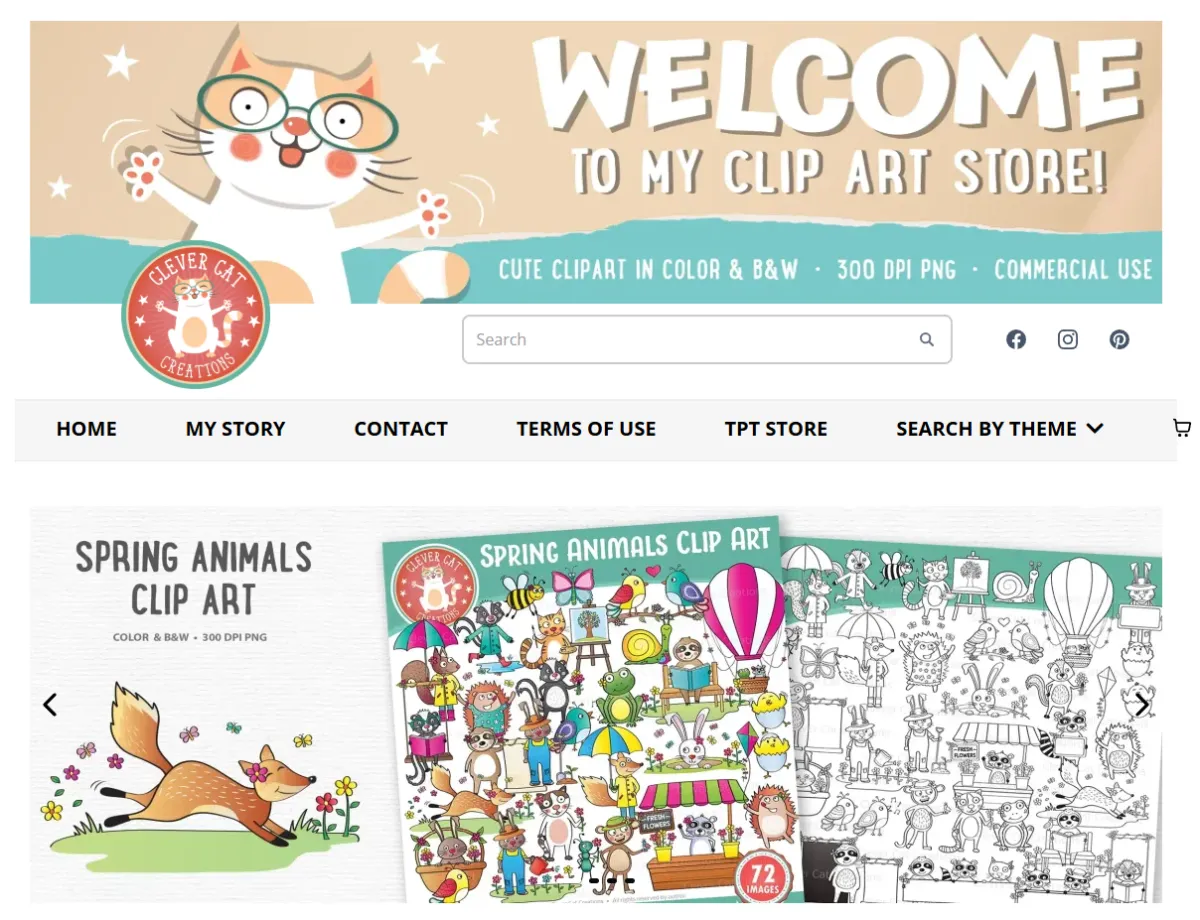Open the Contact page
Screen dimensions: 1200x920
click(x=401, y=429)
